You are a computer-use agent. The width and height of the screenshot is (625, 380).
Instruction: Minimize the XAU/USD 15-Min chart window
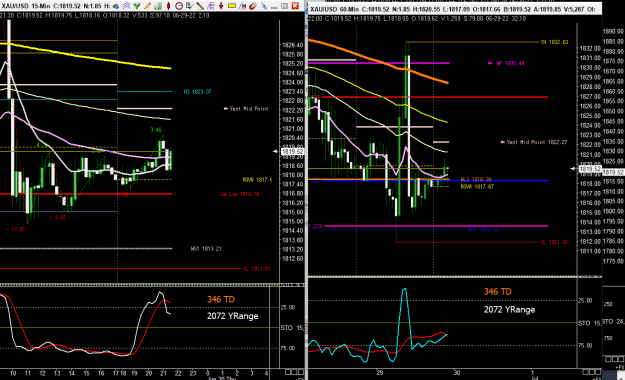click(x=274, y=7)
